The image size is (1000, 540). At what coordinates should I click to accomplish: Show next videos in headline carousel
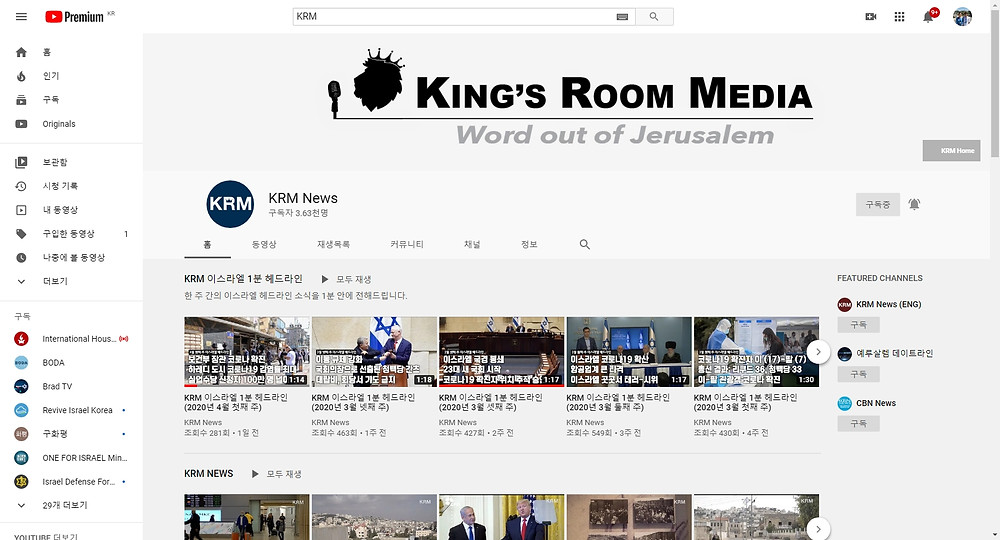pyautogui.click(x=818, y=352)
